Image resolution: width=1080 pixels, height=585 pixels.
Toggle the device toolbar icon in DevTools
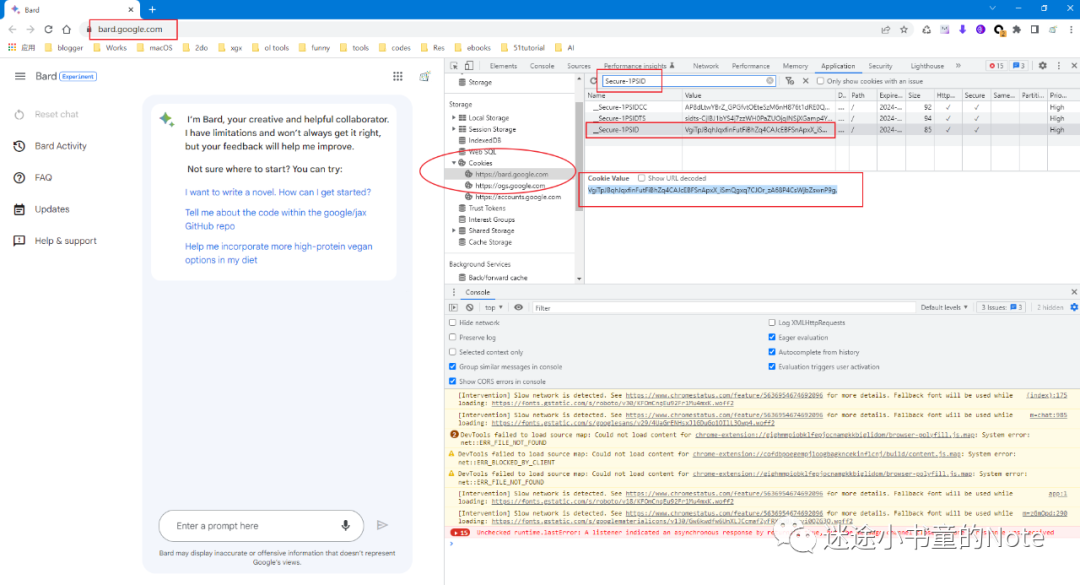[469, 66]
